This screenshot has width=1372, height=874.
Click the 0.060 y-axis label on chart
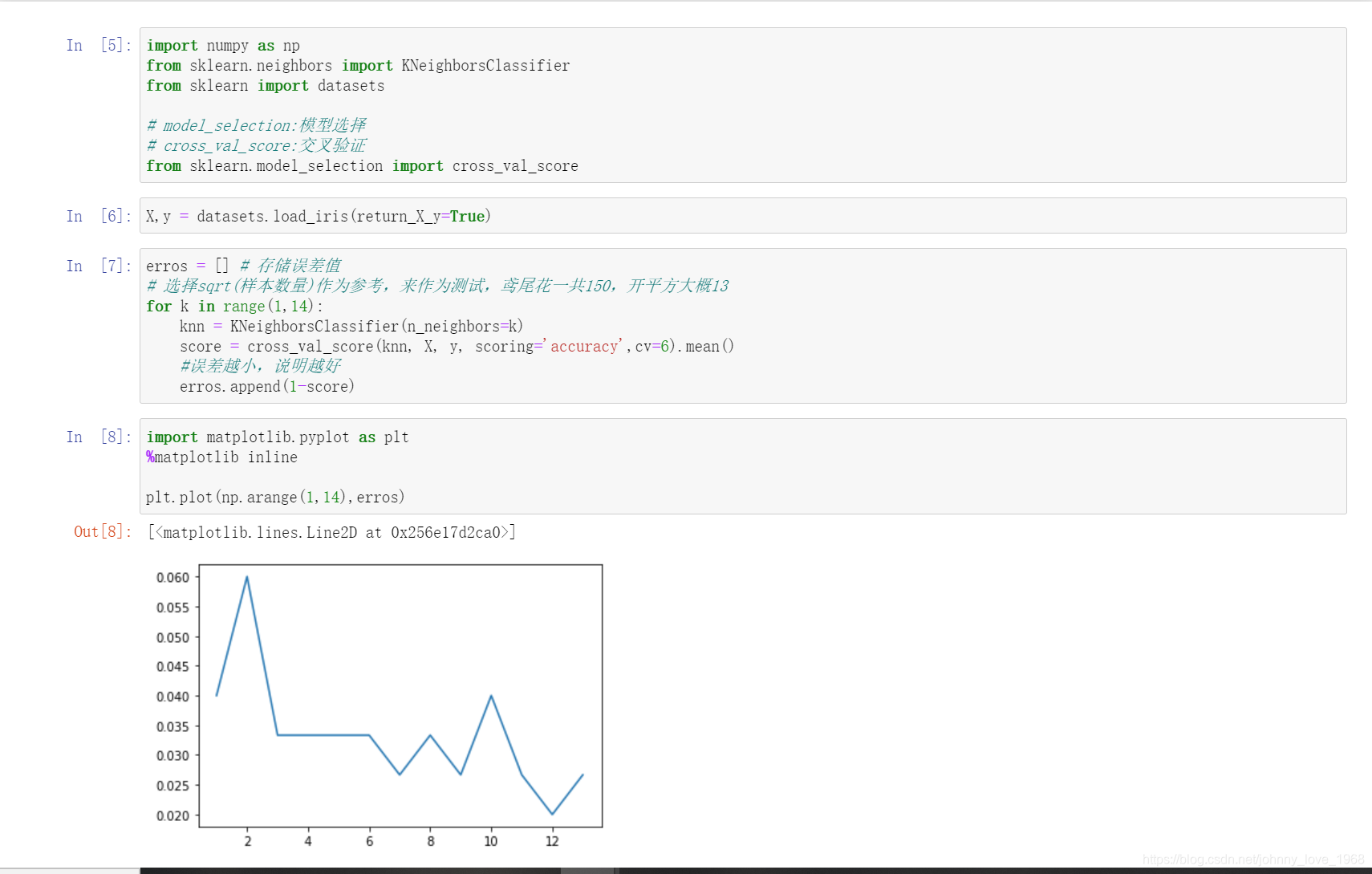pos(173,578)
